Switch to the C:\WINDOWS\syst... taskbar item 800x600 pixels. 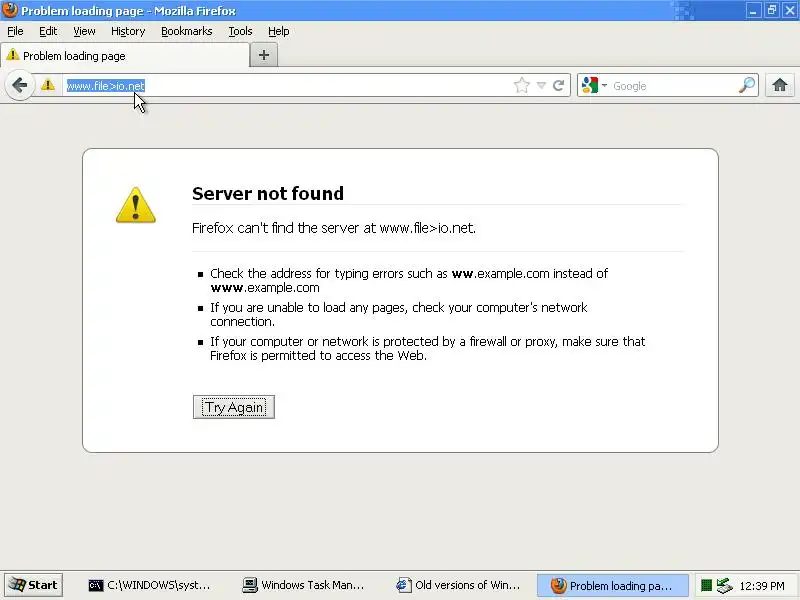click(x=149, y=585)
